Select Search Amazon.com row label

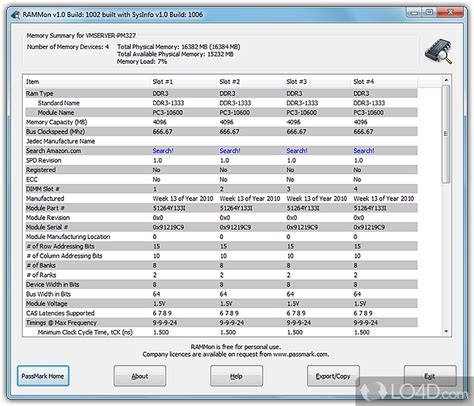tap(54, 151)
